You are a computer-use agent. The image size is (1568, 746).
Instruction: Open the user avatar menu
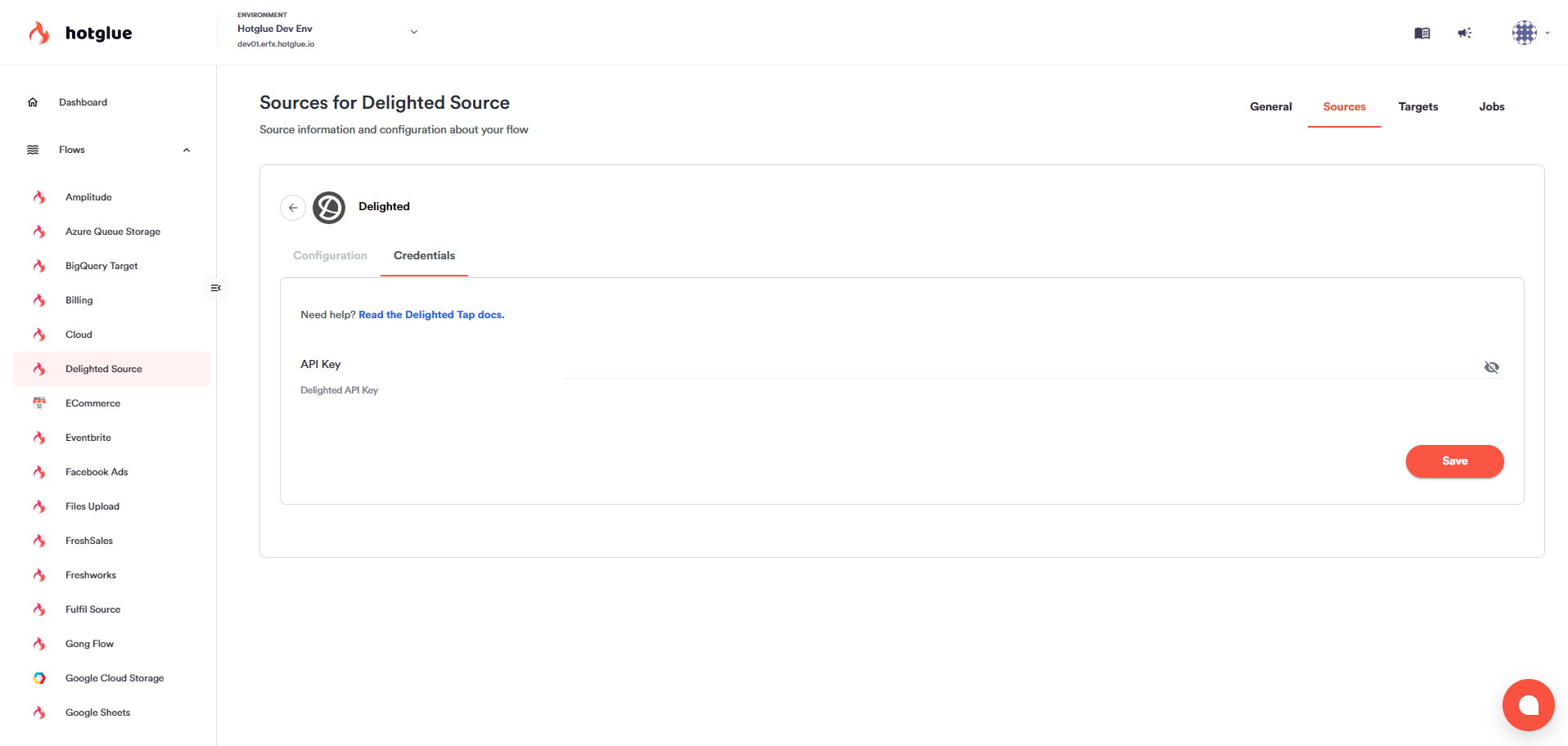1525,33
